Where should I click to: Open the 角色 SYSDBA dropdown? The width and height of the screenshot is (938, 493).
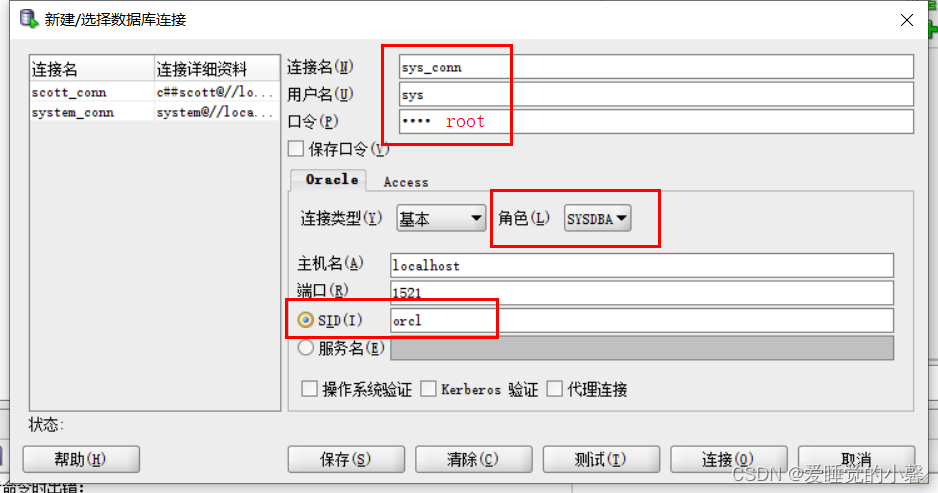point(597,218)
